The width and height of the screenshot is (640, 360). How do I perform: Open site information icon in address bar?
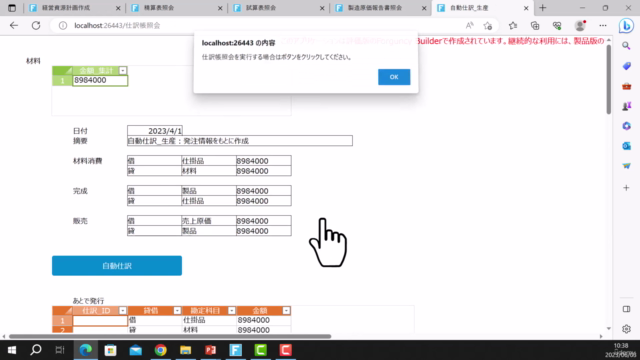[62, 25]
